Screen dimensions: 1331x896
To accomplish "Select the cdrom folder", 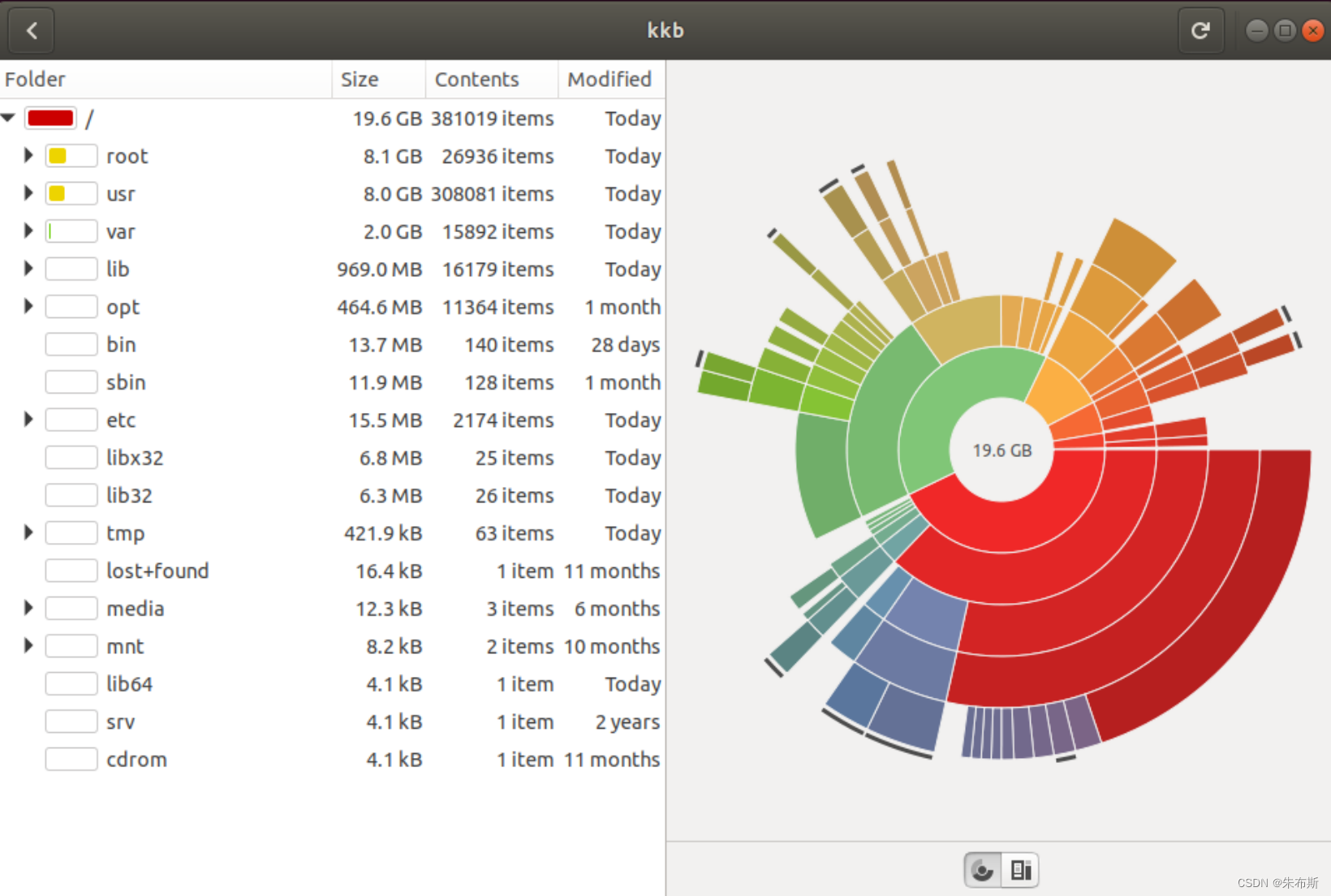I will [x=136, y=760].
